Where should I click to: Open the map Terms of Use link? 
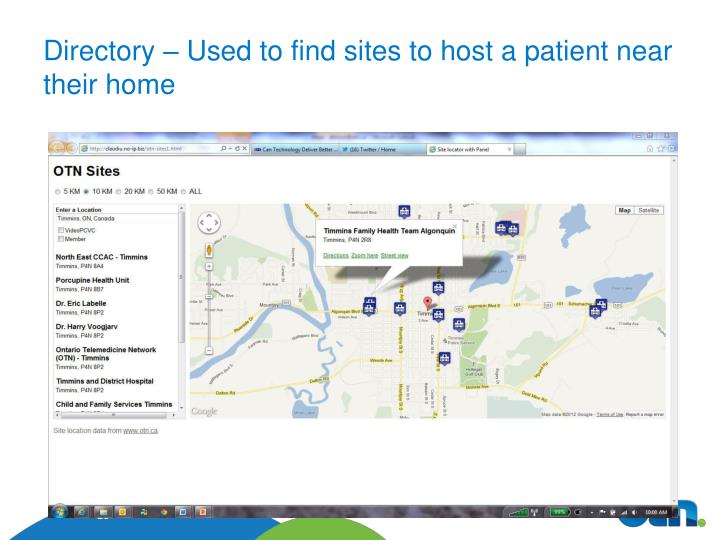610,414
